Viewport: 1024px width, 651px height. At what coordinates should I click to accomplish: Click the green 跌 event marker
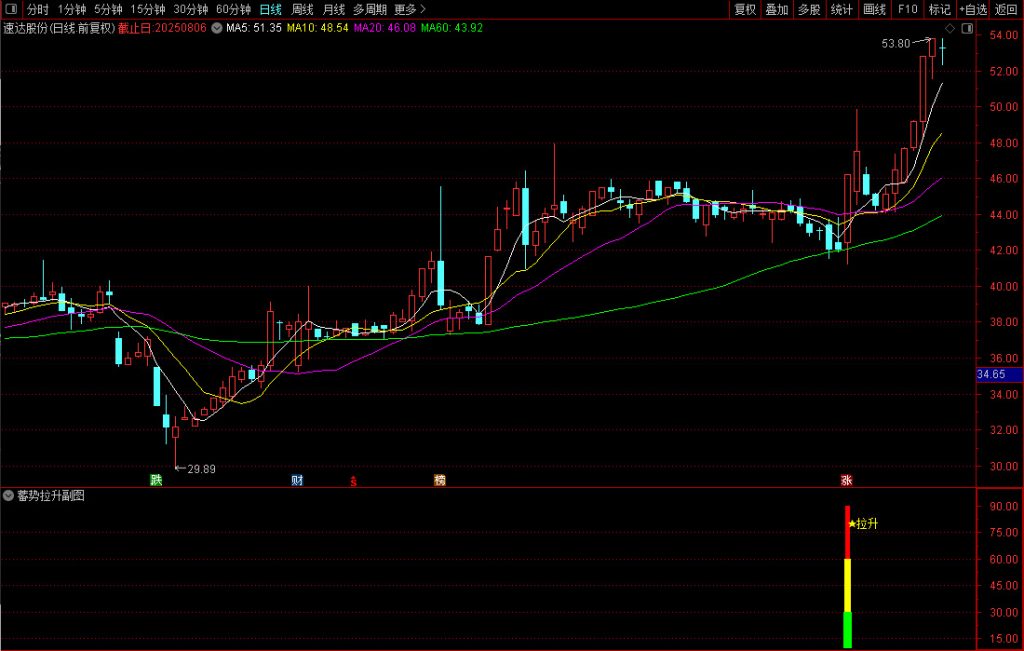pyautogui.click(x=156, y=480)
